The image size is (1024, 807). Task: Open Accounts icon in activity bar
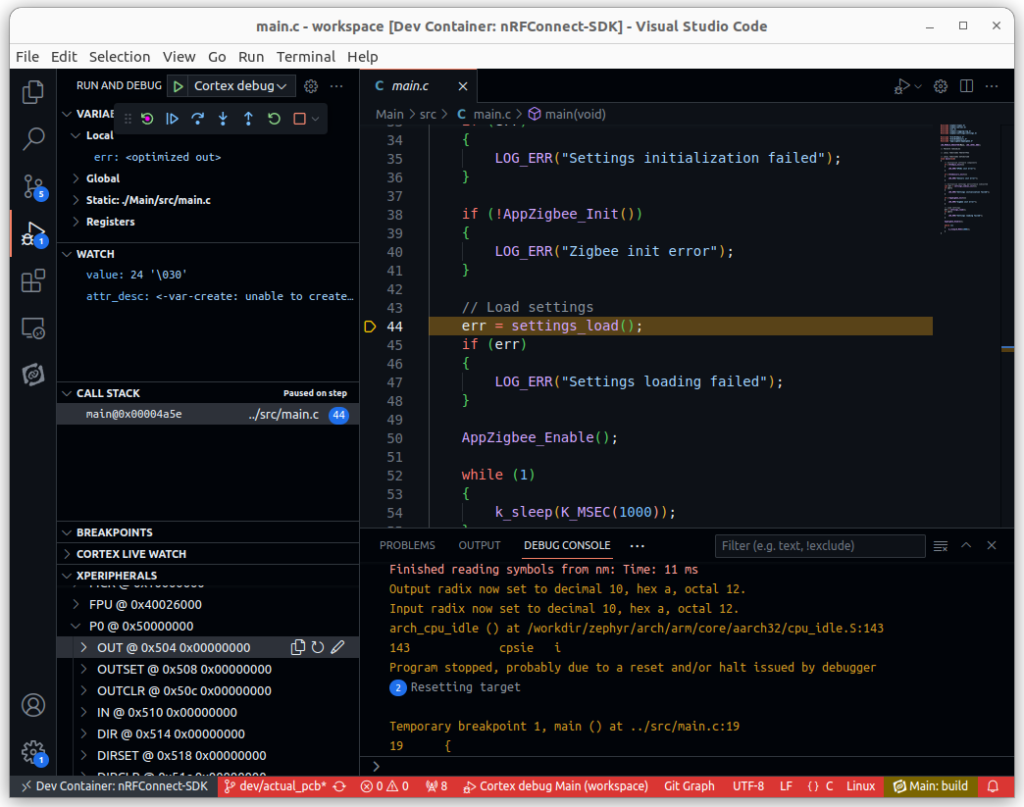[33, 704]
